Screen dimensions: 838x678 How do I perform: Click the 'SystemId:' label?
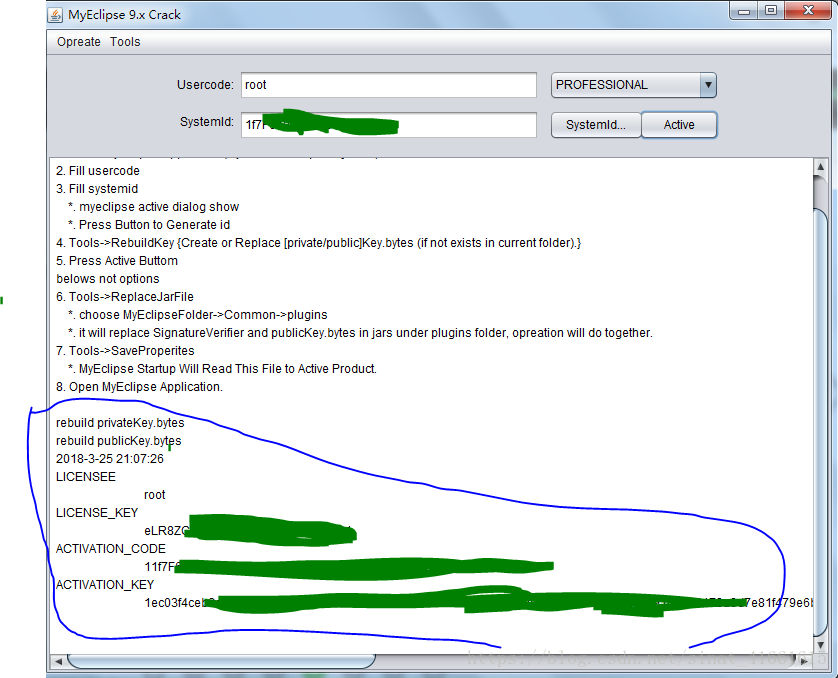point(207,122)
